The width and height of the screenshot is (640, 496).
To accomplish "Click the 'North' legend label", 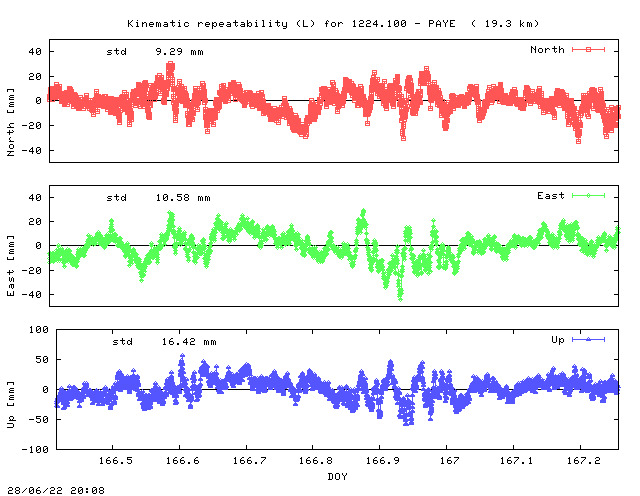I will coord(547,49).
